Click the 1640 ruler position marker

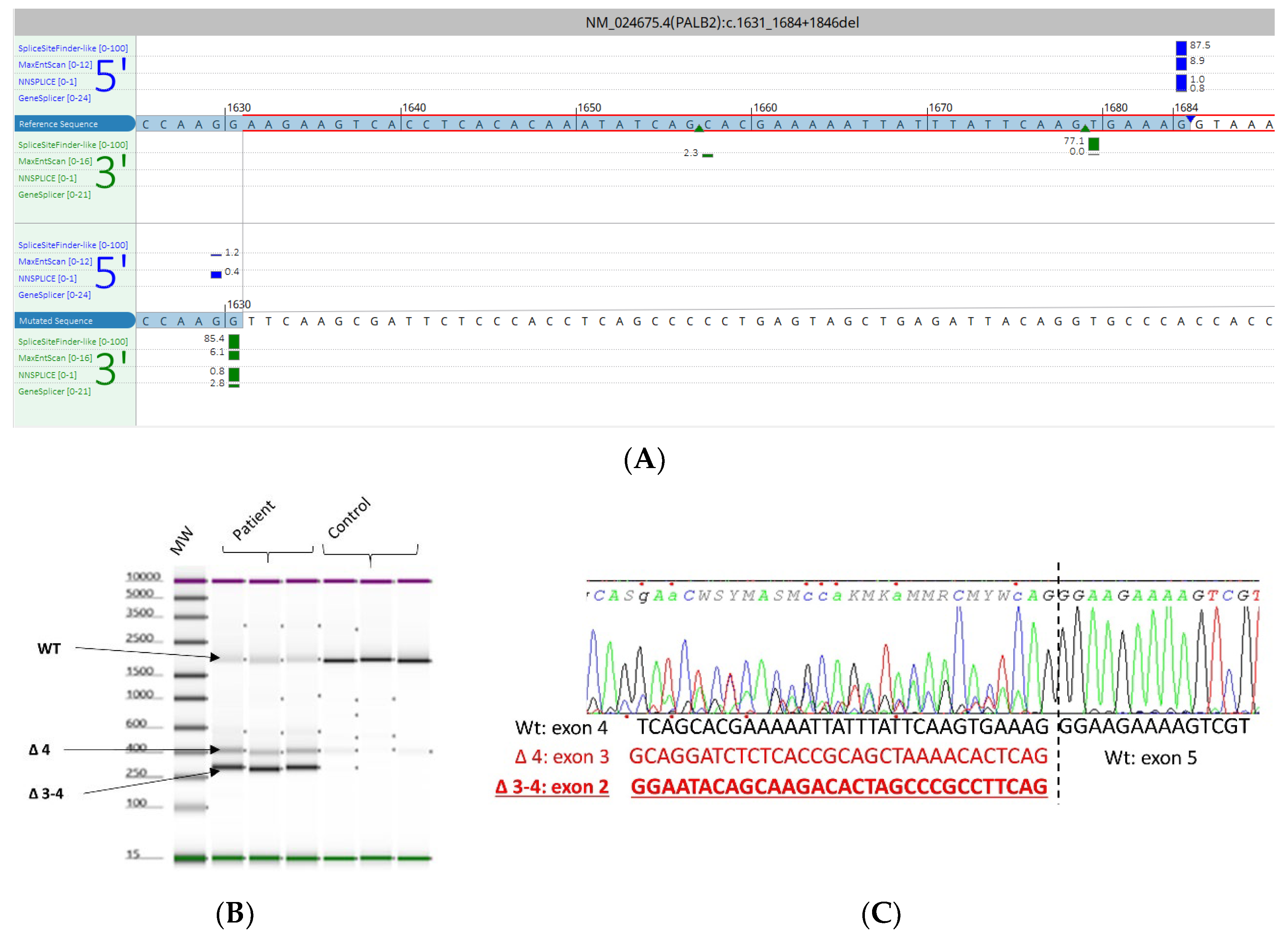(413, 107)
